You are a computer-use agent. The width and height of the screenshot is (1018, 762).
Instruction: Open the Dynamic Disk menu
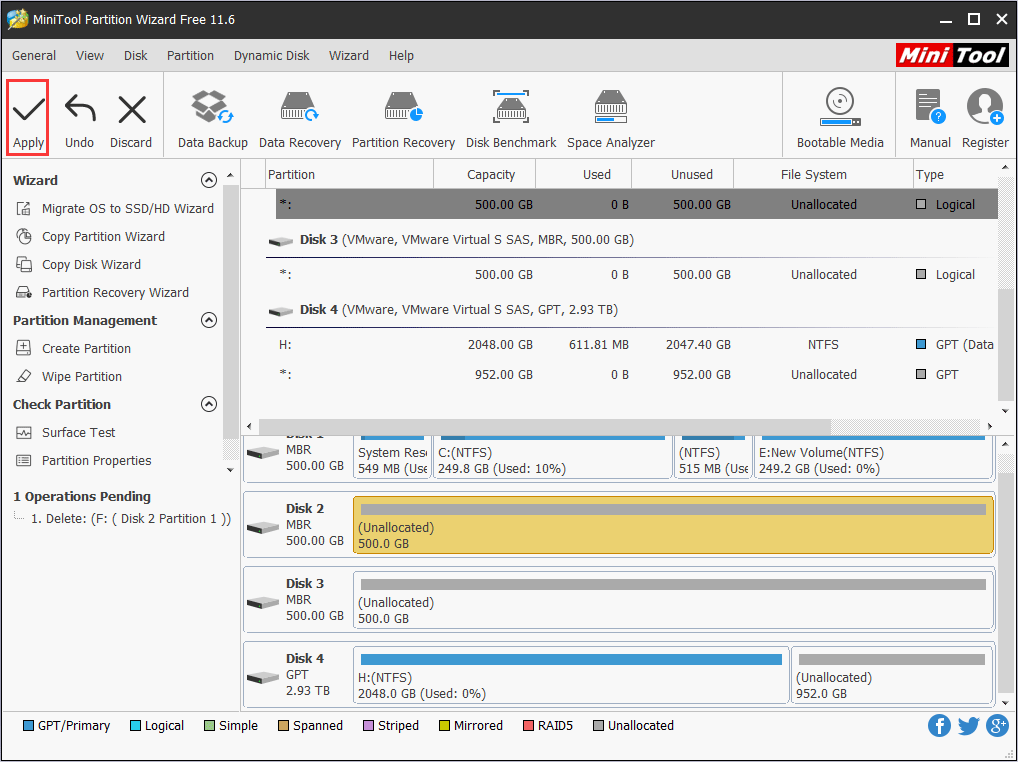click(x=271, y=56)
